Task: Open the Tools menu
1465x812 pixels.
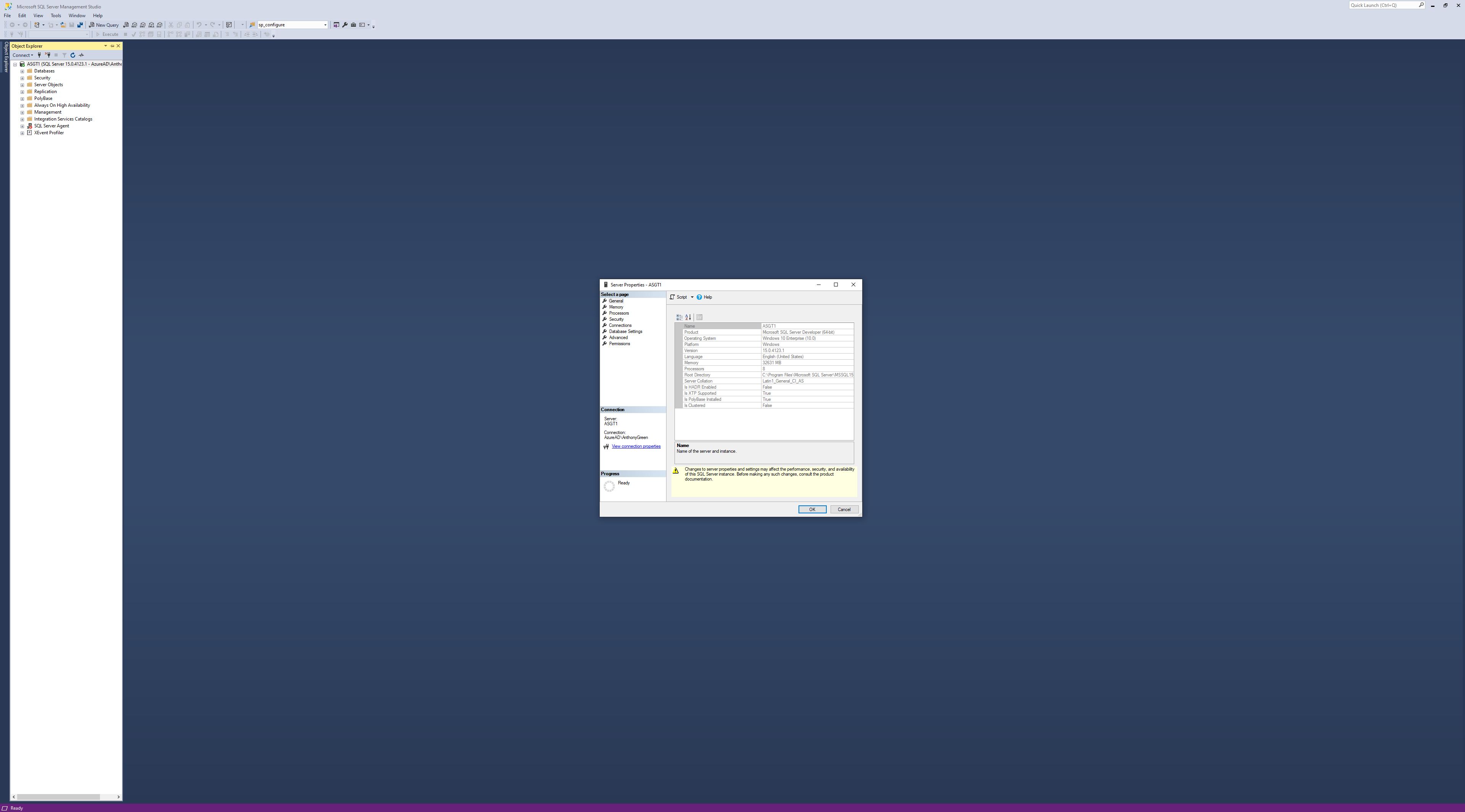Action: click(56, 16)
